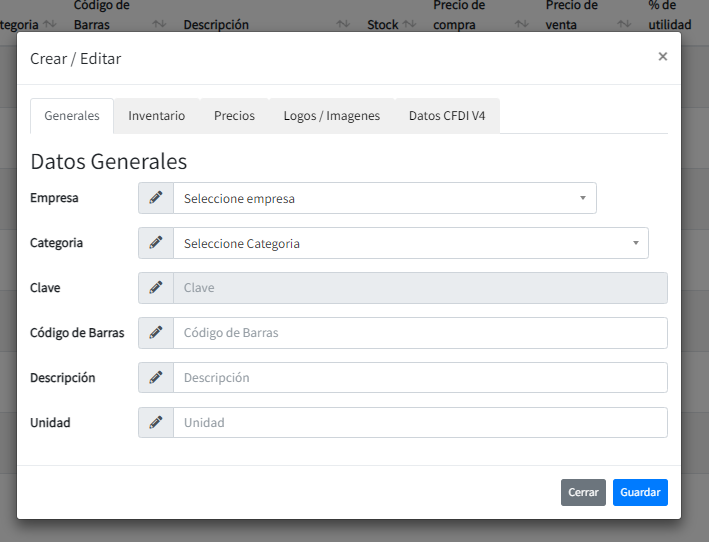
Task: Click into the Descripción text field
Action: [x=420, y=378]
